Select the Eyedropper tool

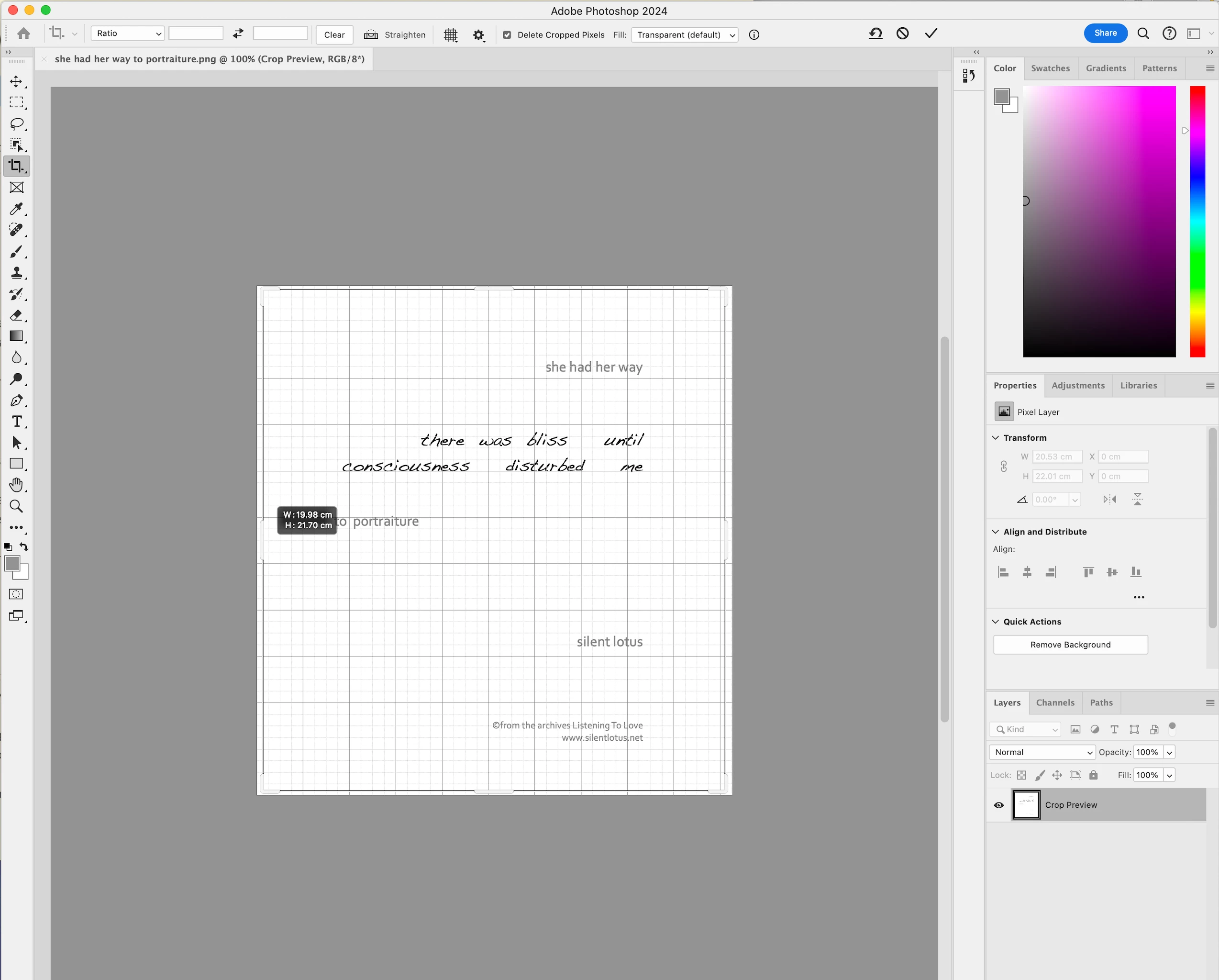(16, 209)
